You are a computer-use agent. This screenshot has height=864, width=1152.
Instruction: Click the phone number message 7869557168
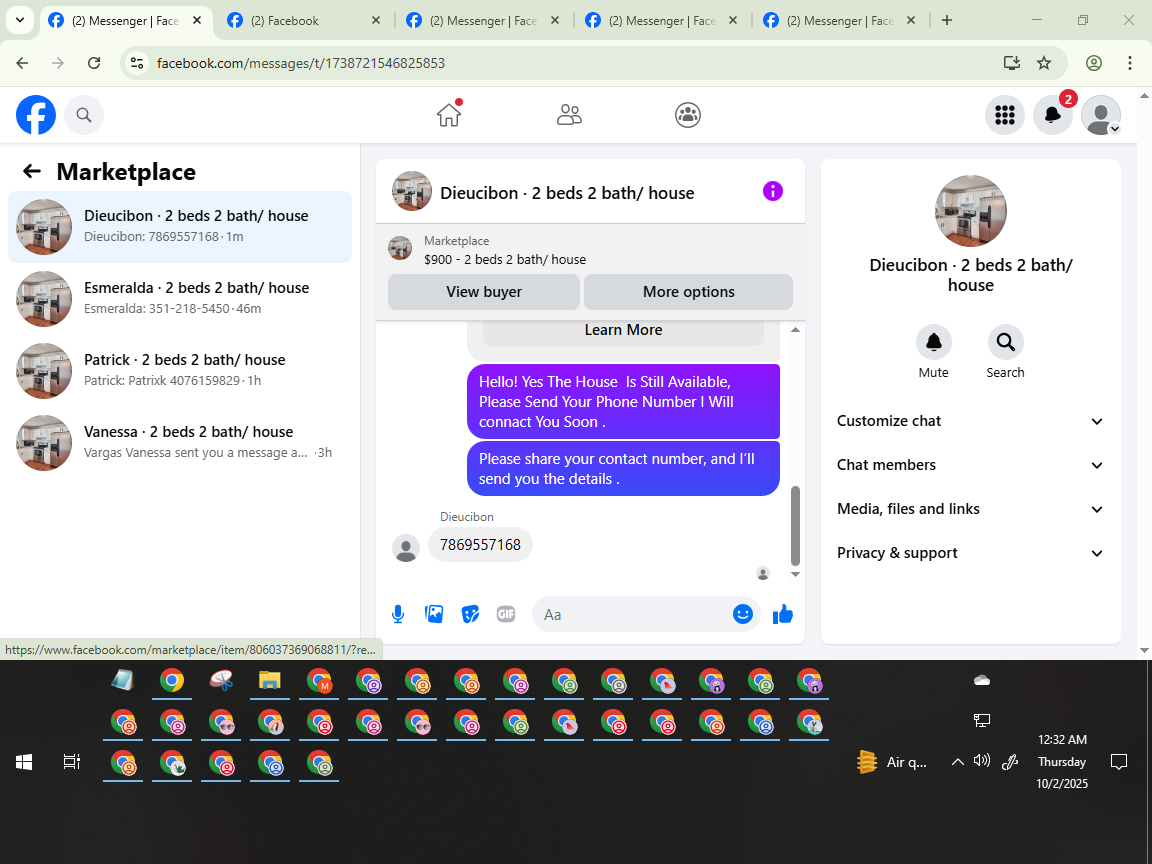click(480, 544)
